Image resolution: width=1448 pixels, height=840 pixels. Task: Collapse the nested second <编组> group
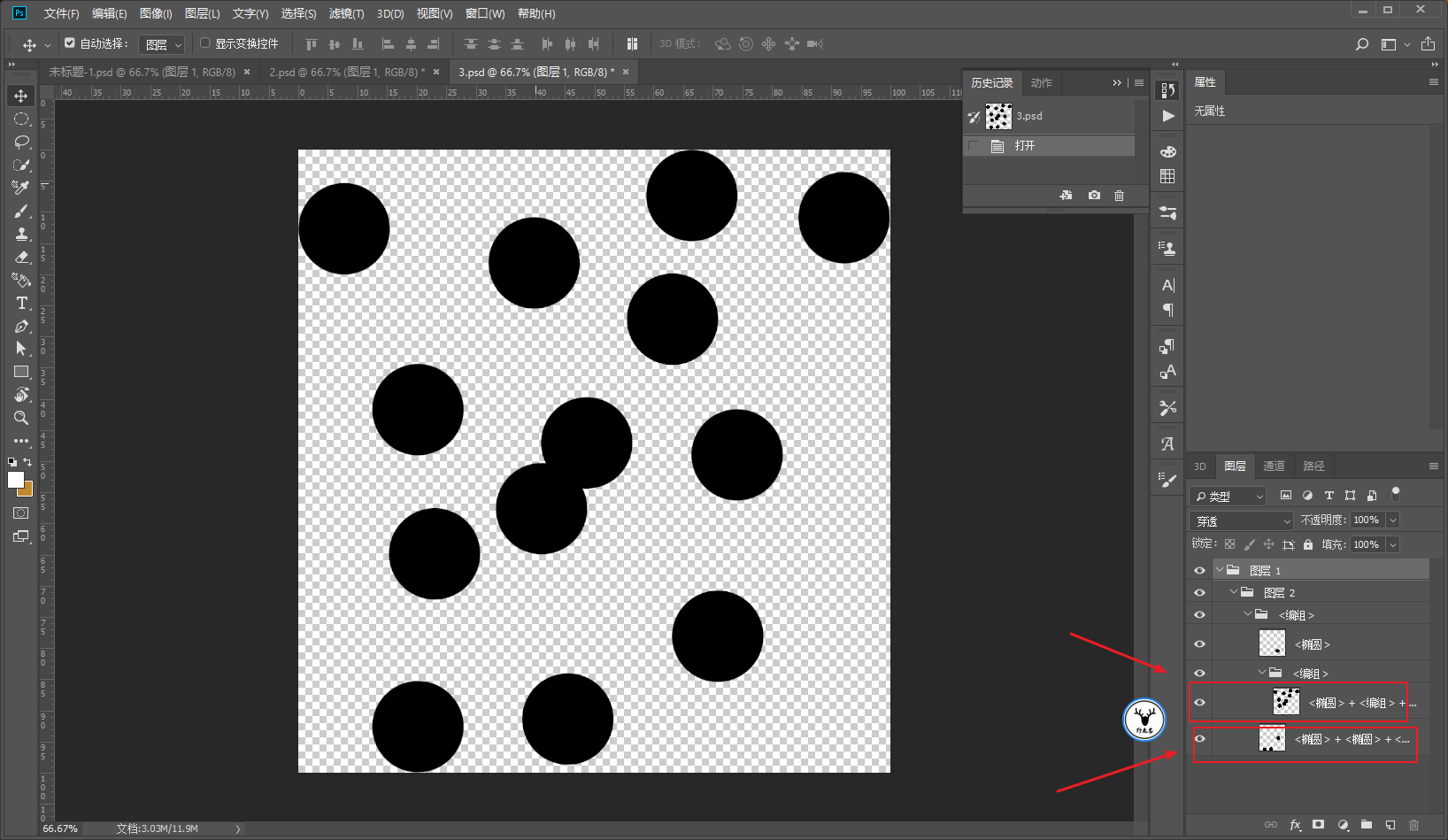click(1262, 673)
